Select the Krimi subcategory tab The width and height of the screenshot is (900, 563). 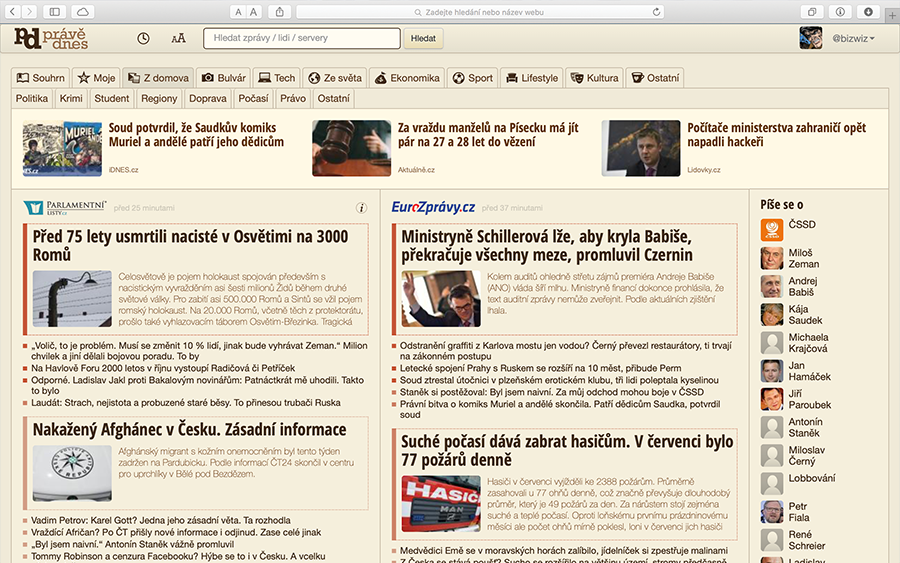click(x=71, y=99)
